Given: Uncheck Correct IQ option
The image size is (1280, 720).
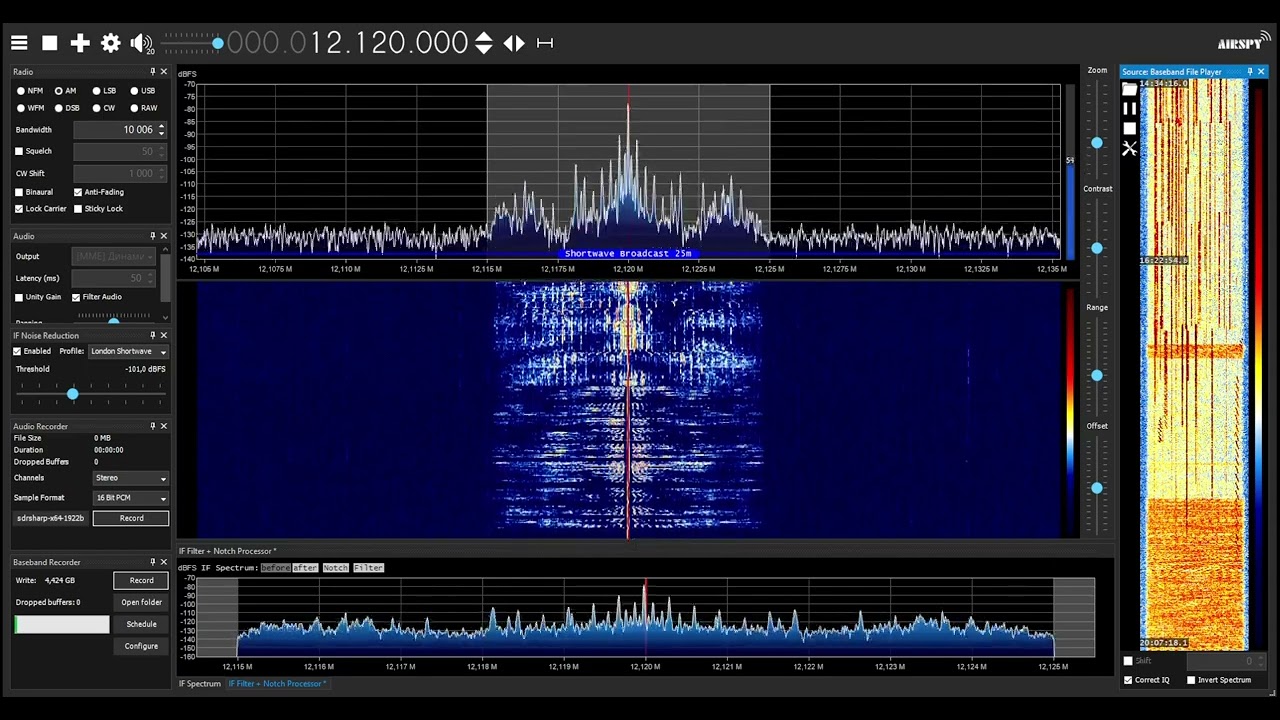Looking at the screenshot, I should click(1128, 680).
